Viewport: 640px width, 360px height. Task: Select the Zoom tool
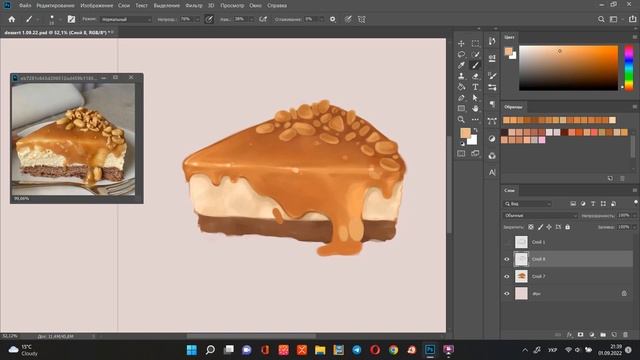(x=461, y=120)
